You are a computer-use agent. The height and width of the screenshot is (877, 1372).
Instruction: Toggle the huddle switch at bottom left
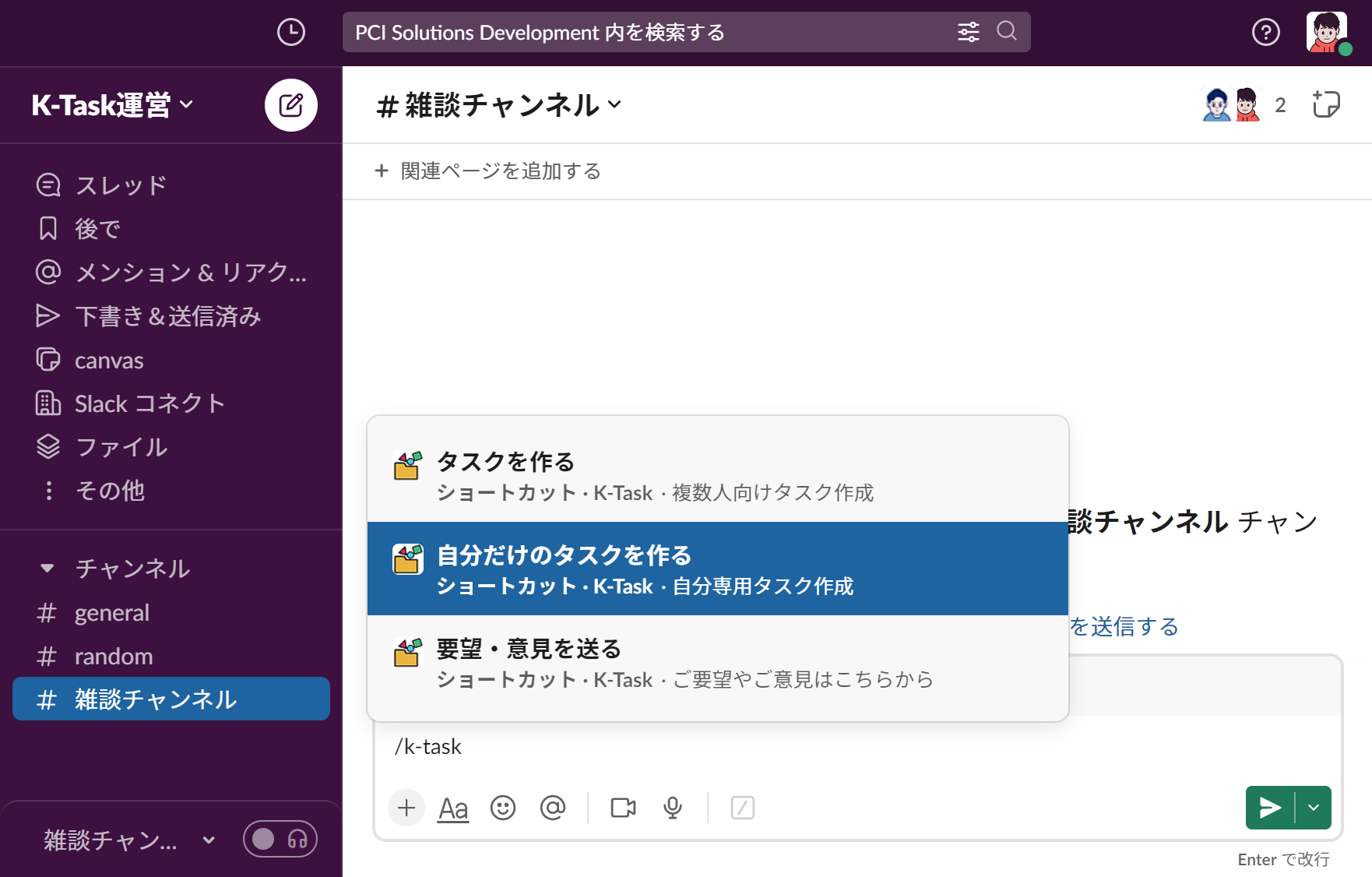tap(280, 839)
